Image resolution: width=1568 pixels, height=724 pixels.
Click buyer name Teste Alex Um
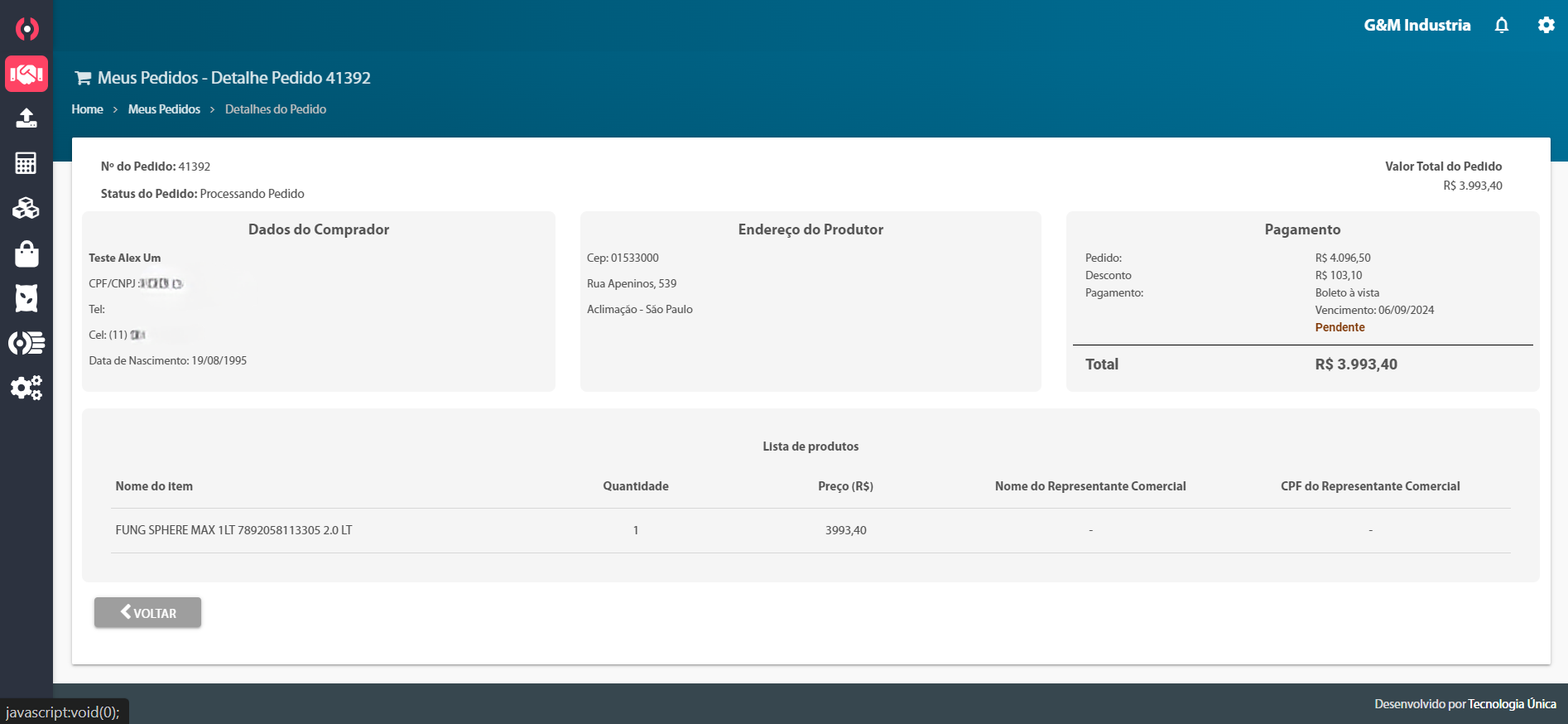(x=125, y=258)
